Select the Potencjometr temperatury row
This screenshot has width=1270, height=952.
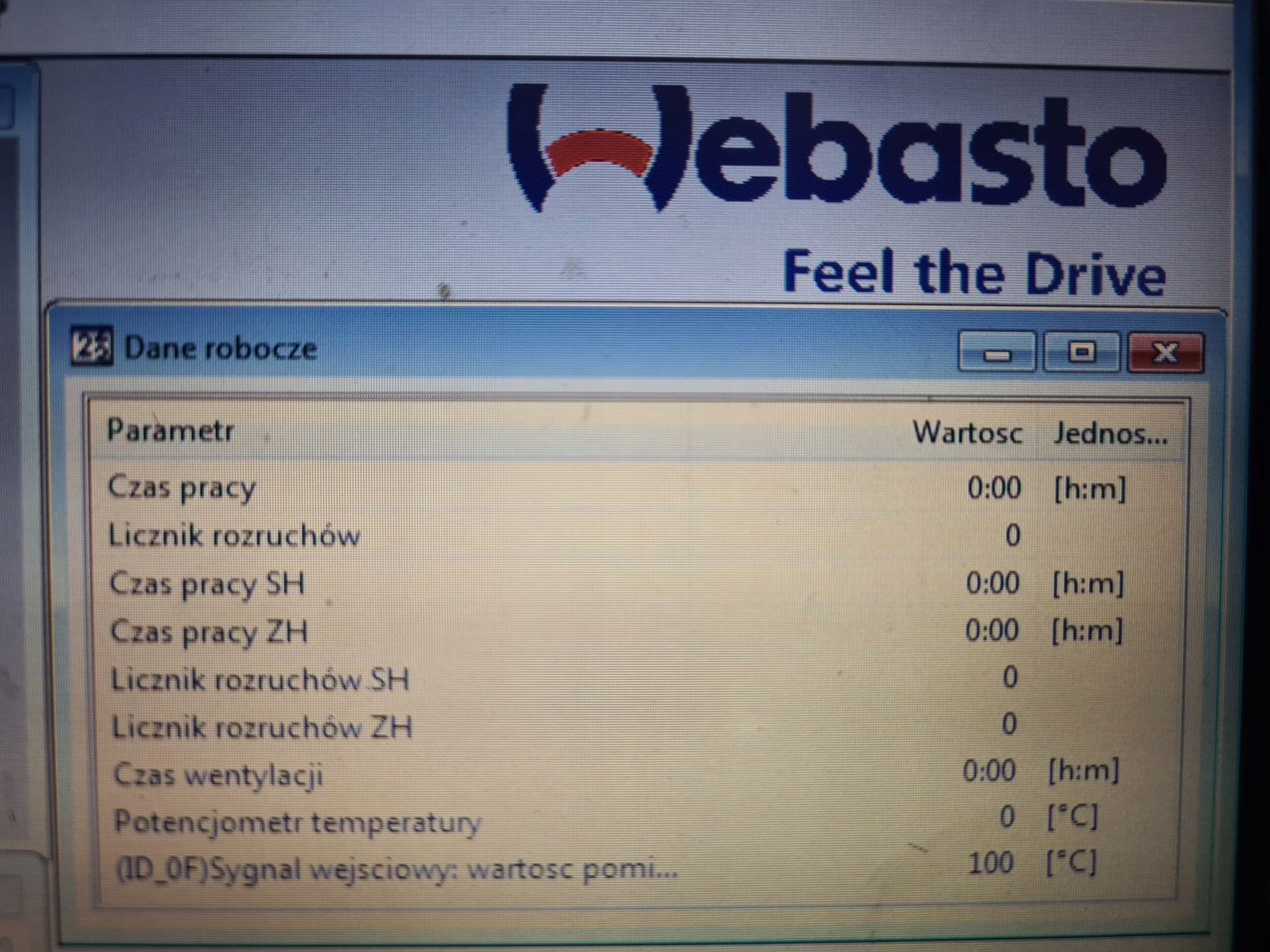[x=297, y=822]
